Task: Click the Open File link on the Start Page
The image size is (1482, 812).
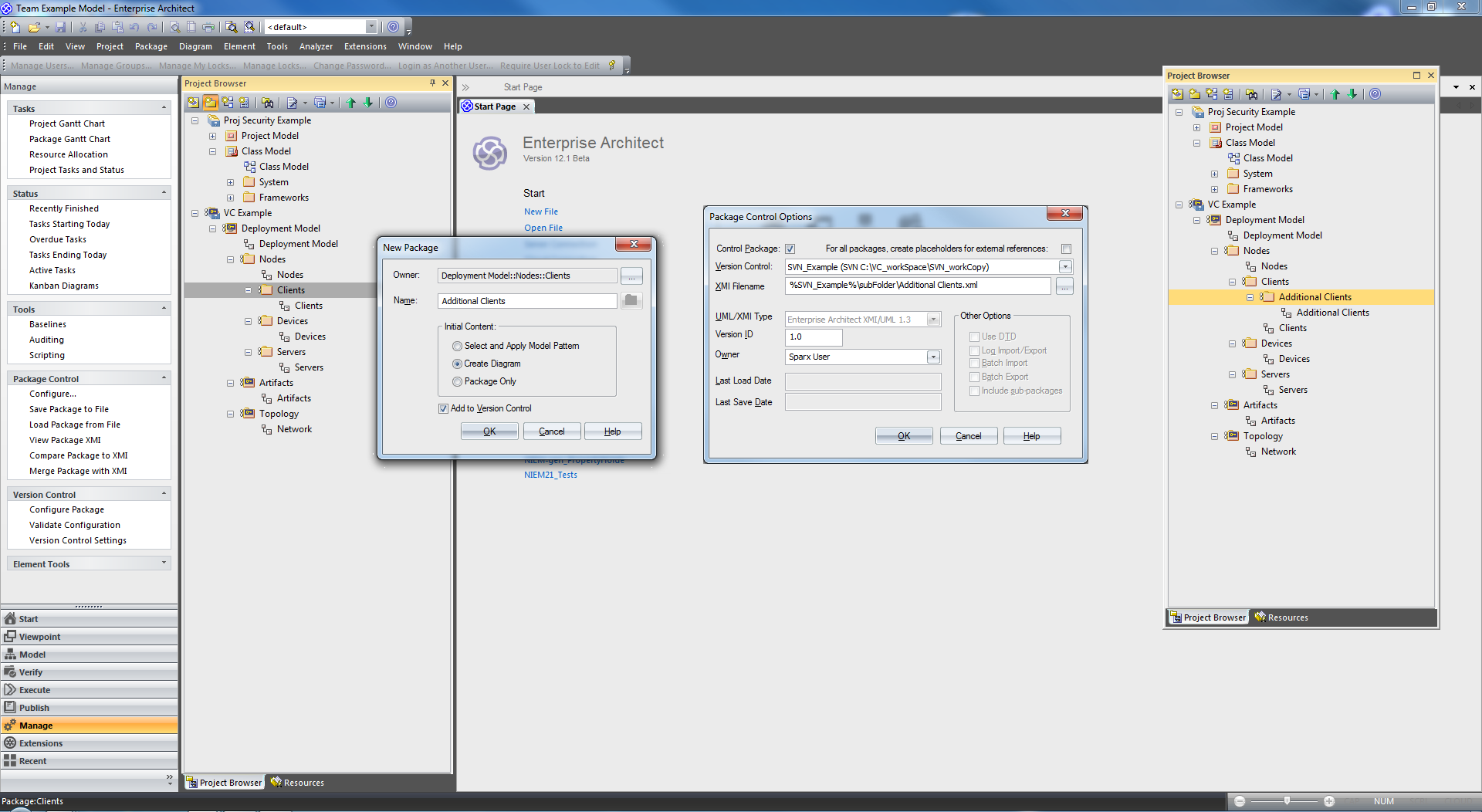Action: (543, 228)
